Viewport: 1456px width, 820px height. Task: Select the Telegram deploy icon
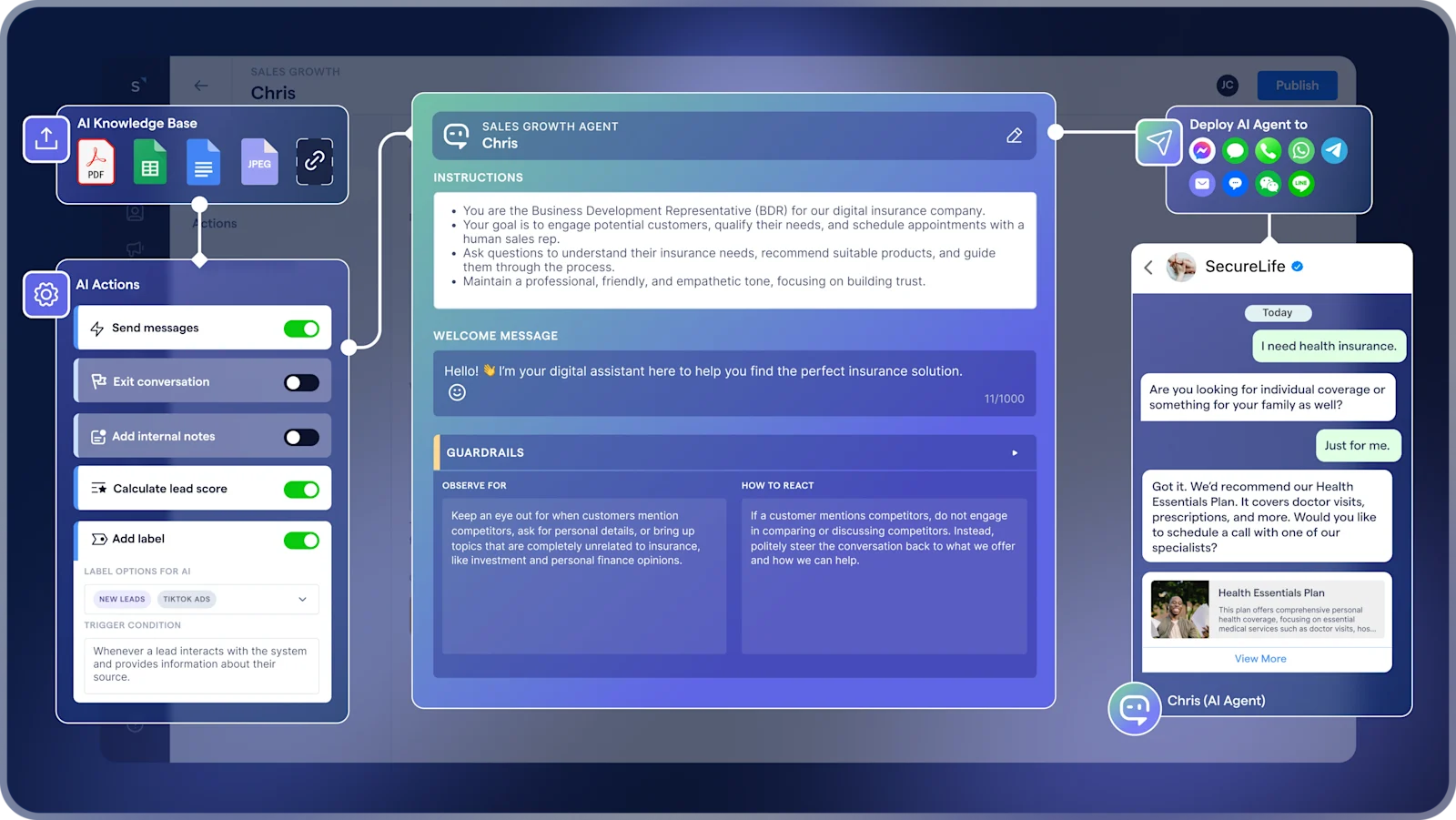point(1333,150)
